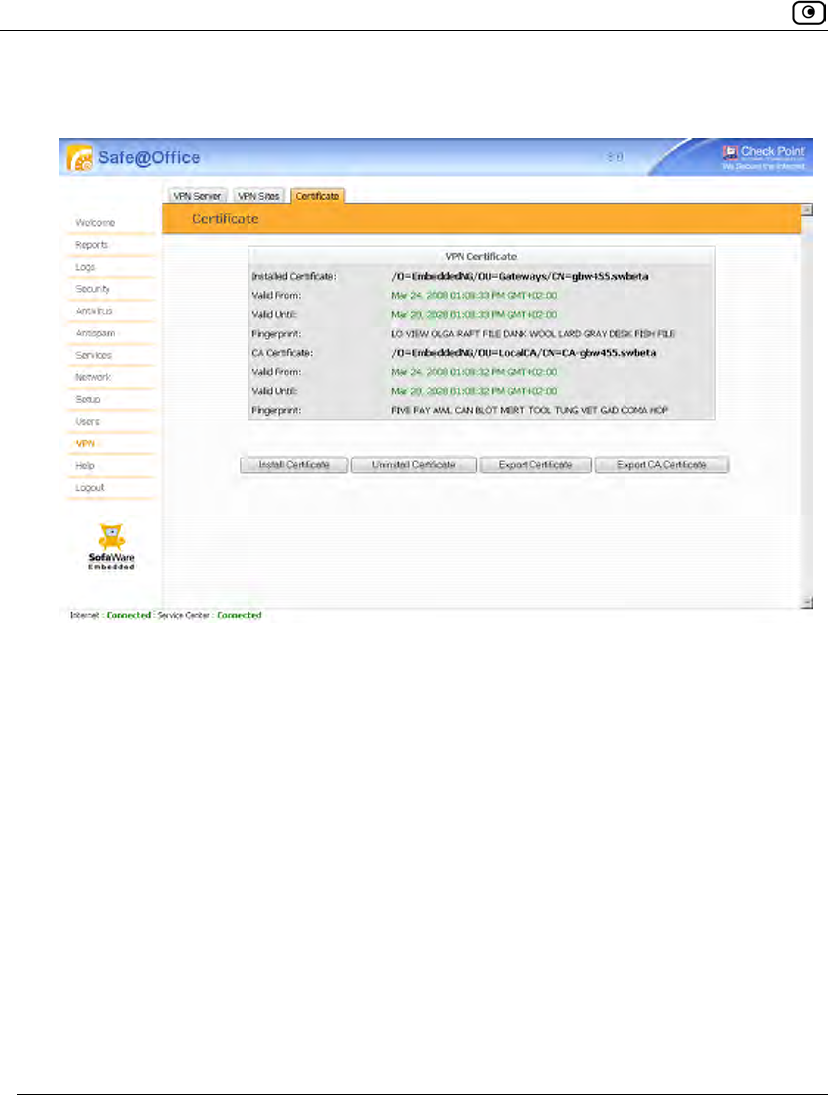Viewport: 828px width, 1095px height.
Task: Click the SofaWare Embedded logo
Action: tap(111, 547)
